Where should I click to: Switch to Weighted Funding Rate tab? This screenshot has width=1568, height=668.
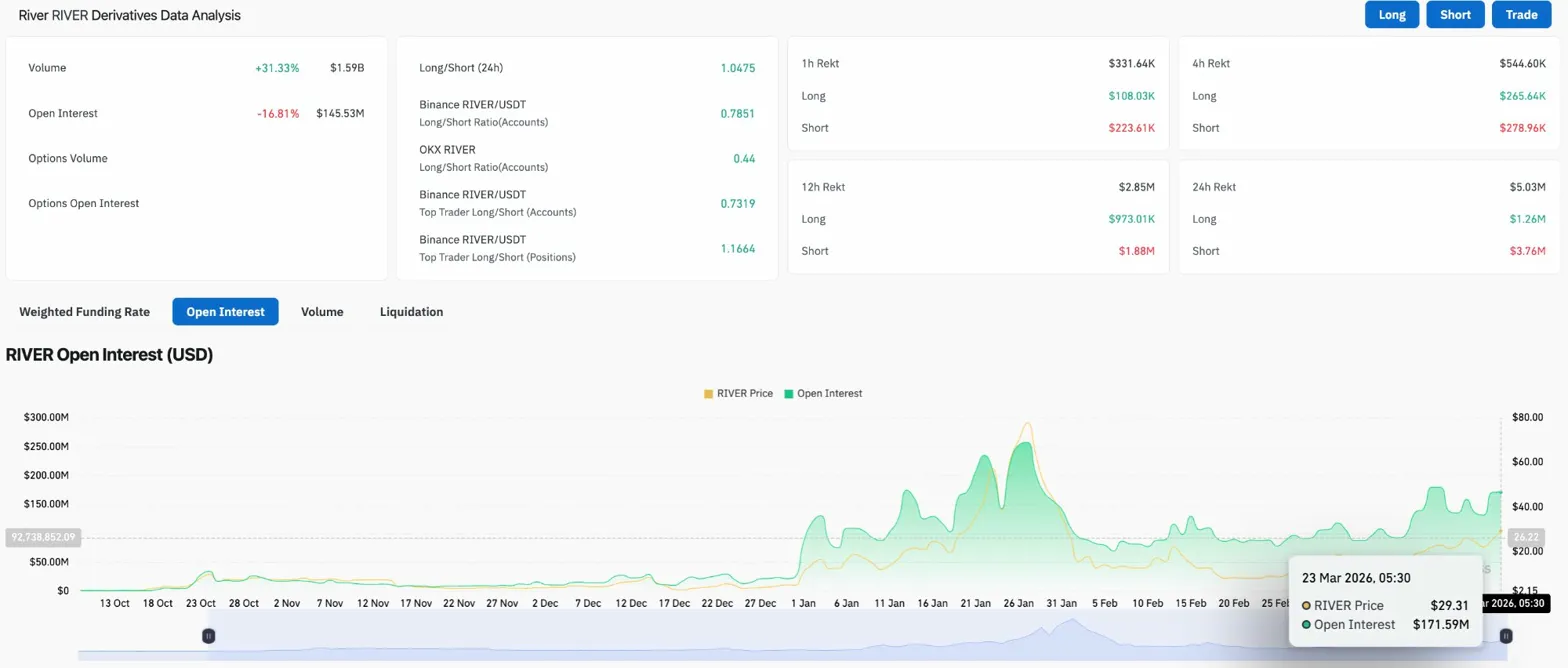(x=84, y=312)
